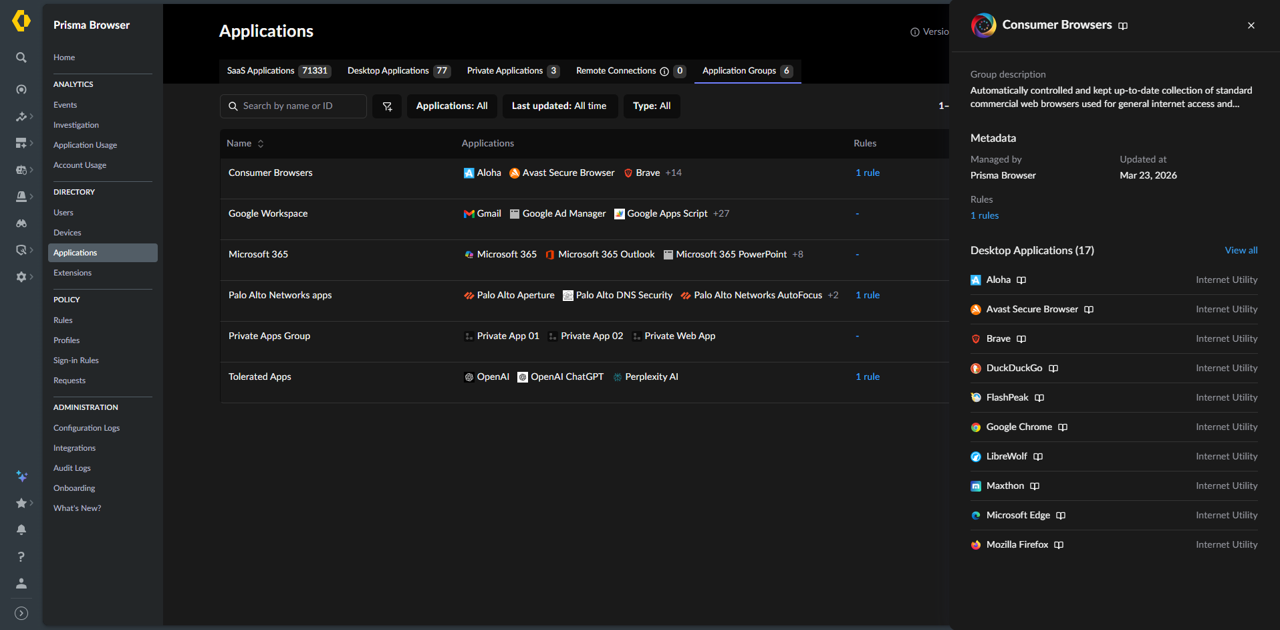1280x630 pixels.
Task: Click the sparkle AI assistant icon
Action: pos(21,476)
